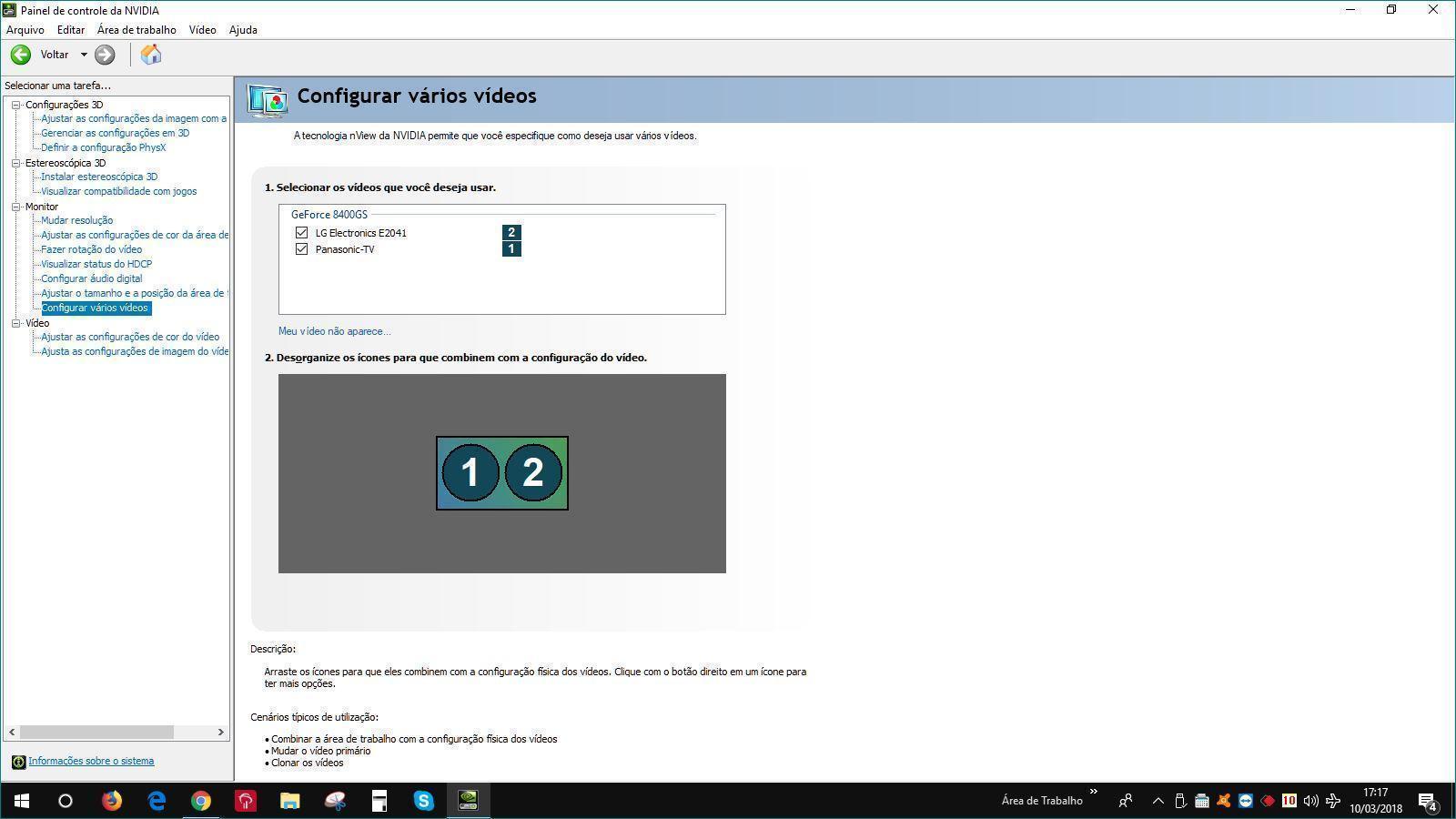The image size is (1456, 819).
Task: Collapse the Monitor tree node
Action: coord(15,207)
